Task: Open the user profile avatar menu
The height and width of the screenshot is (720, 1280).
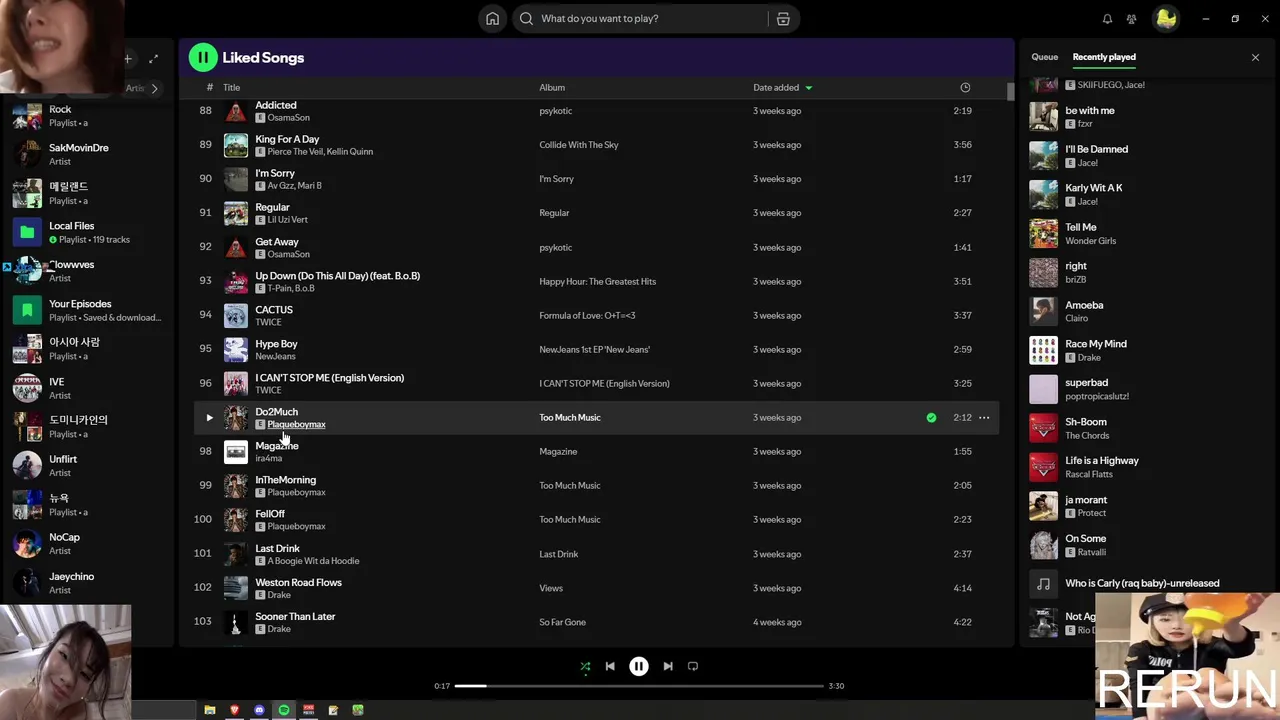Action: (x=1165, y=19)
